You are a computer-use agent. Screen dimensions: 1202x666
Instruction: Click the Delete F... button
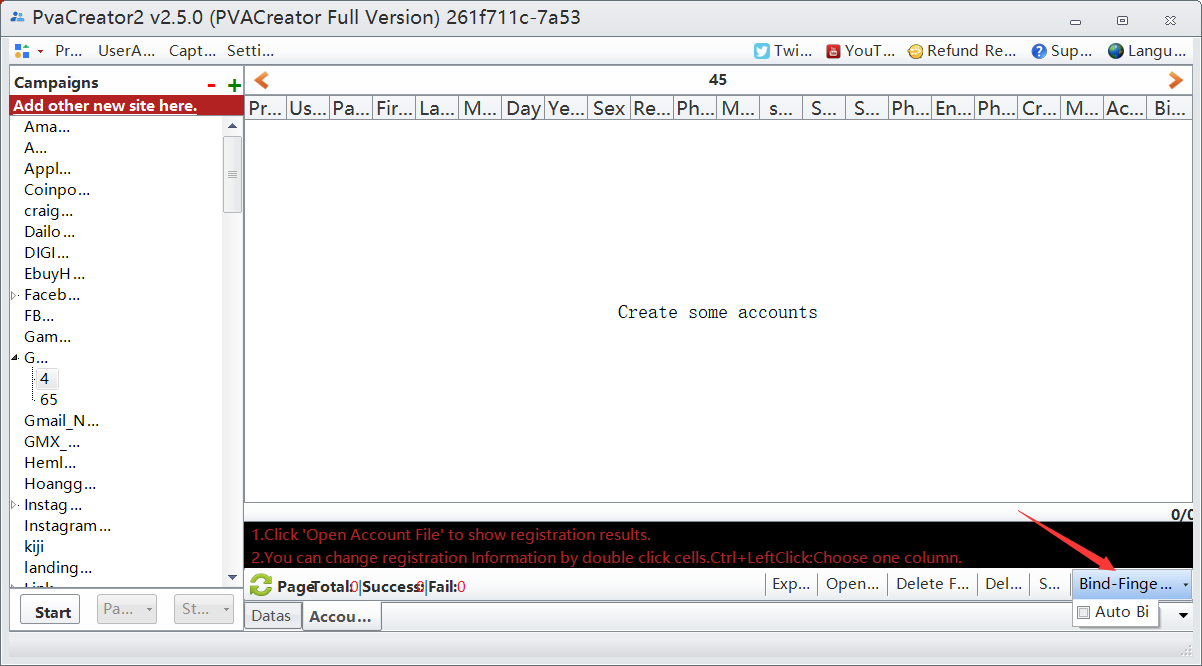click(932, 584)
